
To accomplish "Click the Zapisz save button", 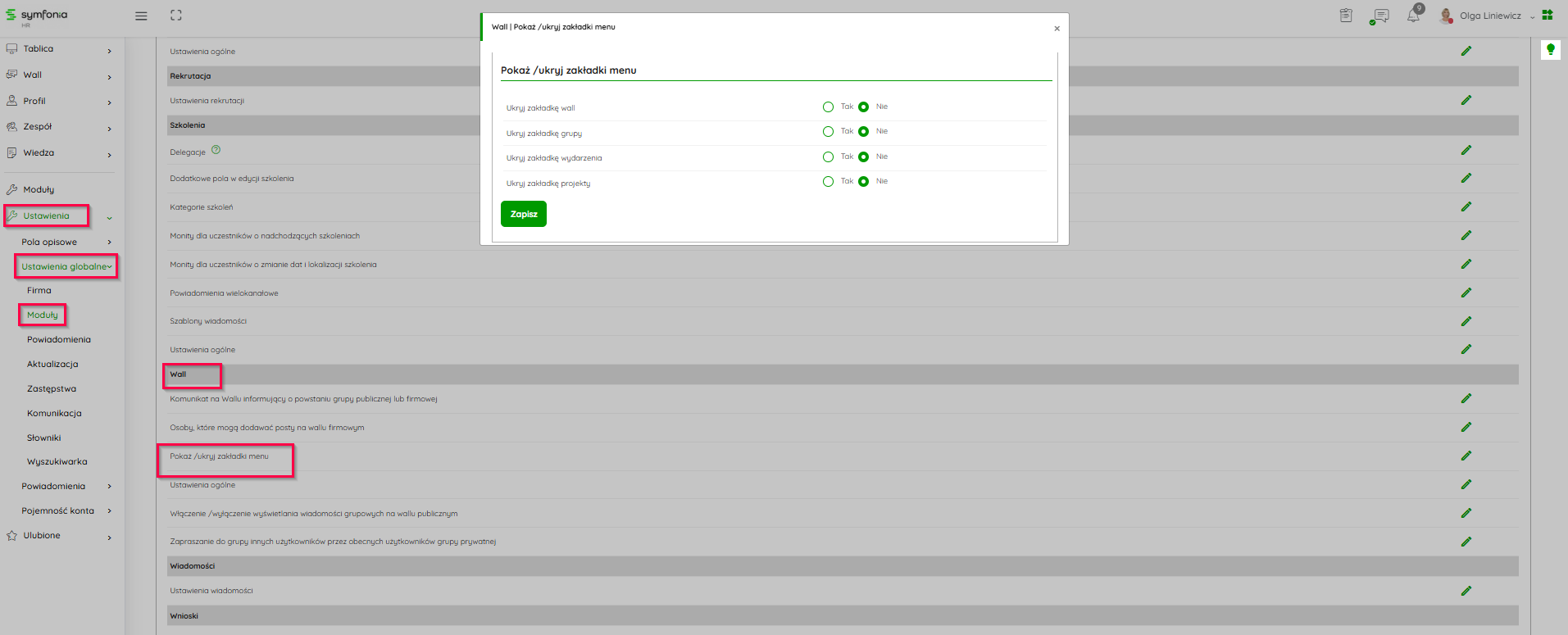I will (x=523, y=214).
